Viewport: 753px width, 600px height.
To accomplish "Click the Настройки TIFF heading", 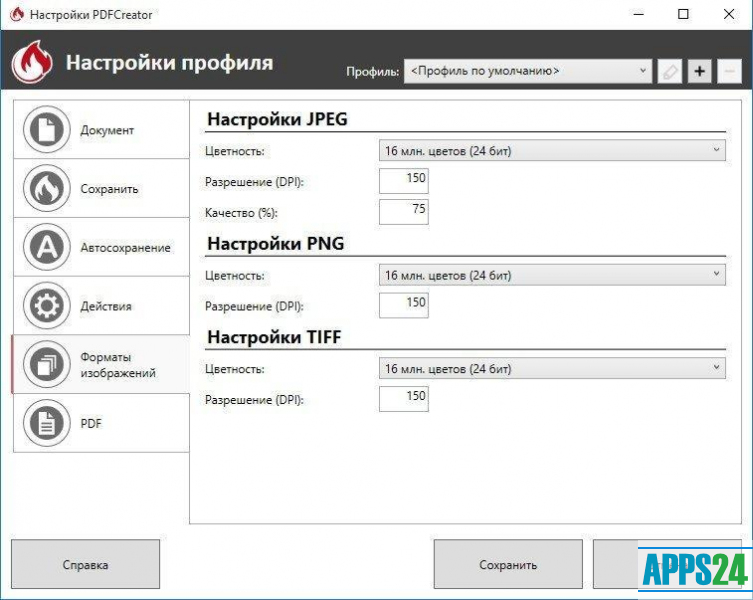I will pyautogui.click(x=274, y=337).
